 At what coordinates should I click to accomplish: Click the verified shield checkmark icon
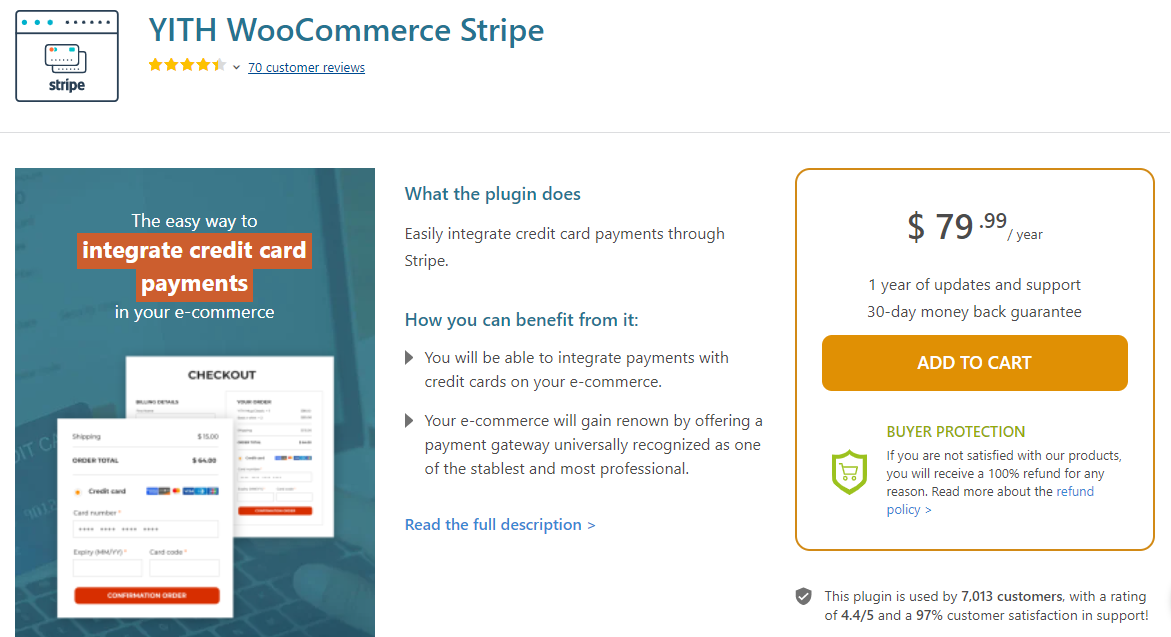[804, 596]
